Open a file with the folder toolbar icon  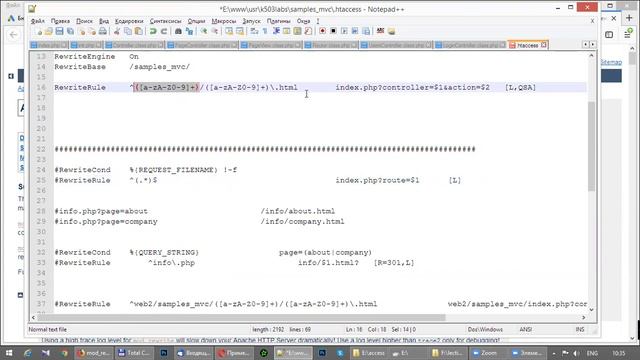point(49,31)
